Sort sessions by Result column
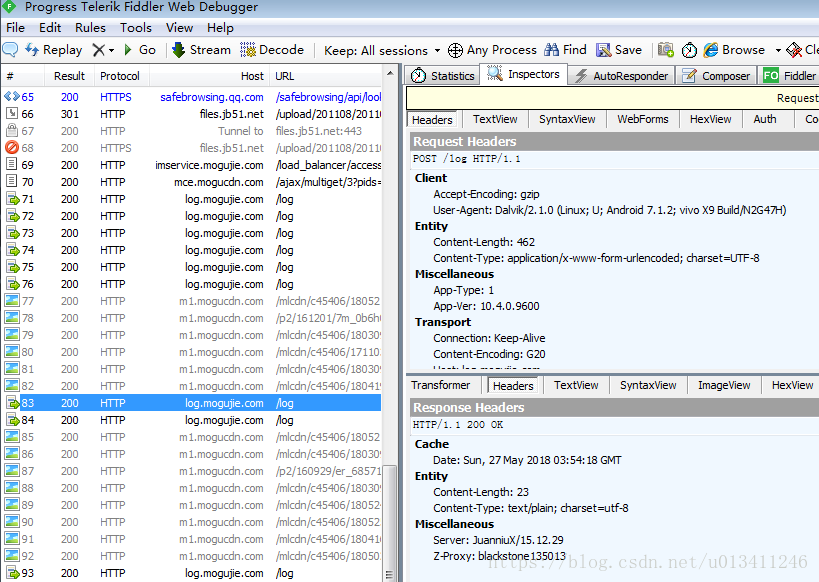 [x=69, y=76]
